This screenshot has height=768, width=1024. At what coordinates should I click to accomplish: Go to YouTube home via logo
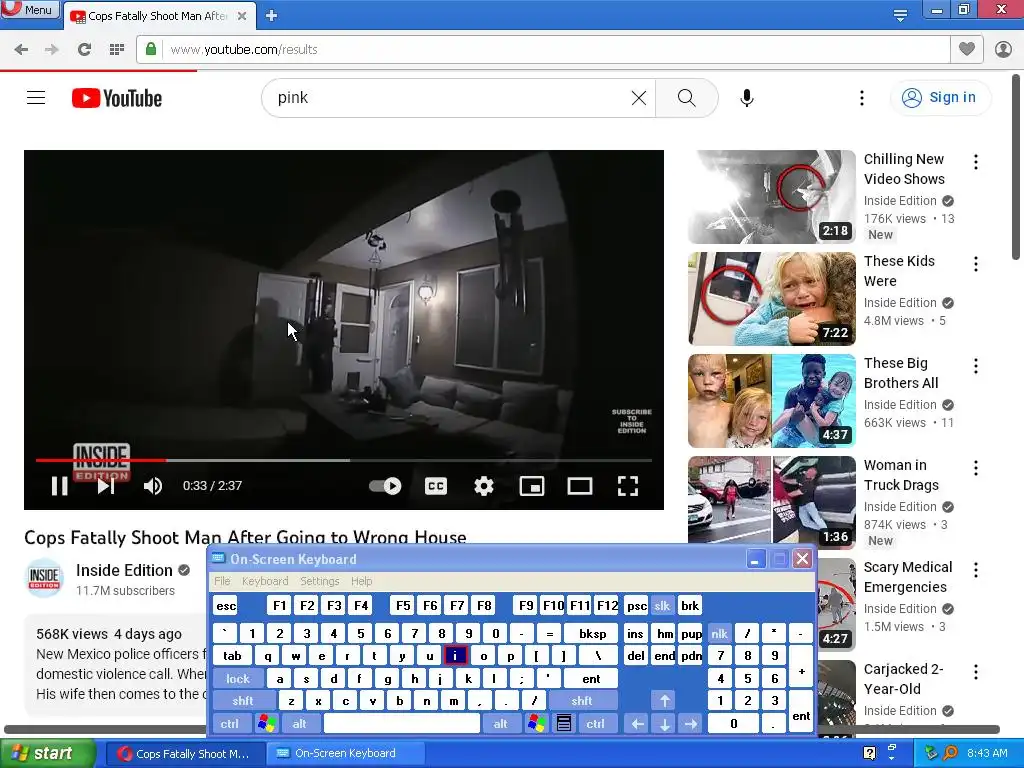(117, 98)
